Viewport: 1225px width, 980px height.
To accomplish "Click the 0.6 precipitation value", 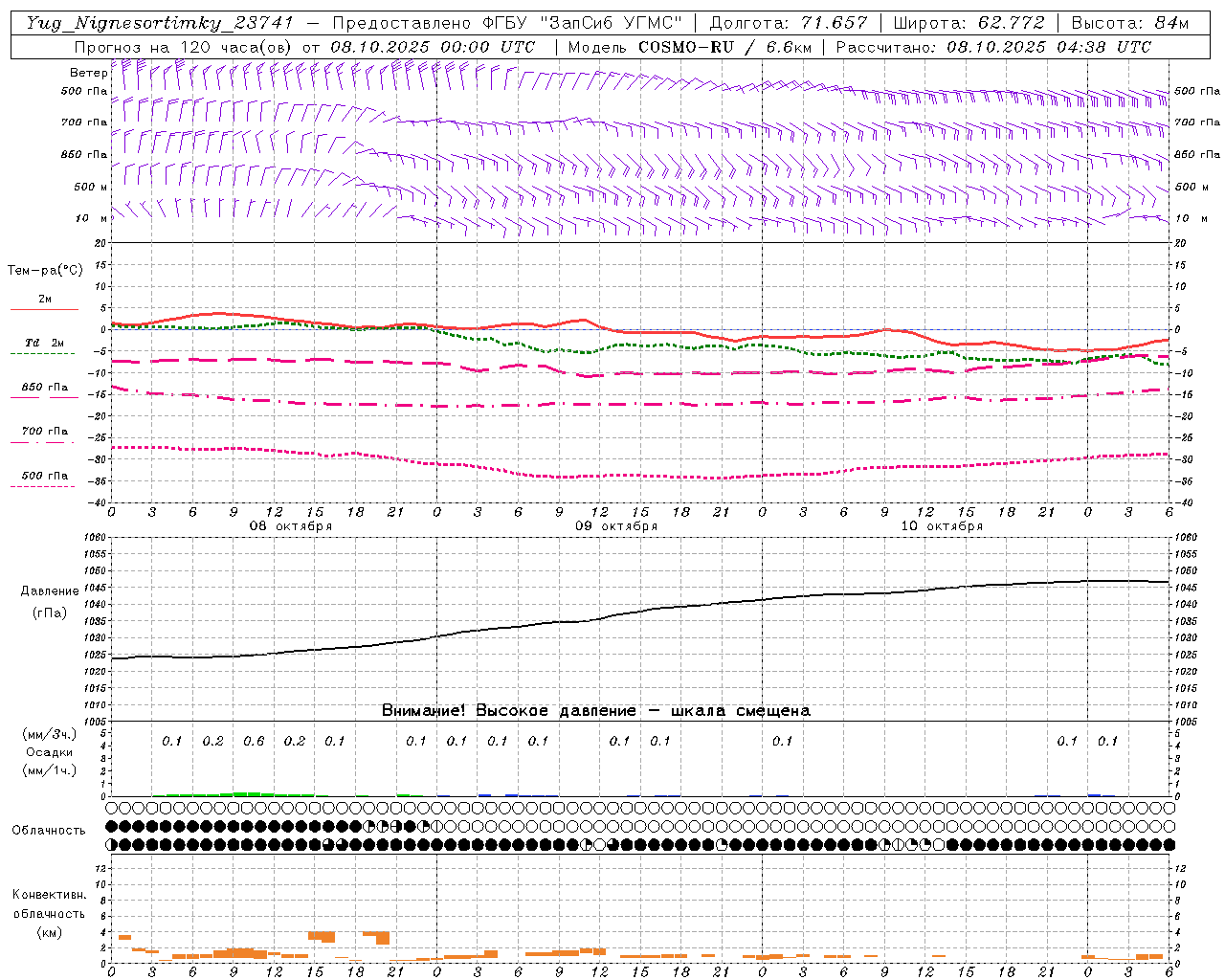I will [x=254, y=742].
